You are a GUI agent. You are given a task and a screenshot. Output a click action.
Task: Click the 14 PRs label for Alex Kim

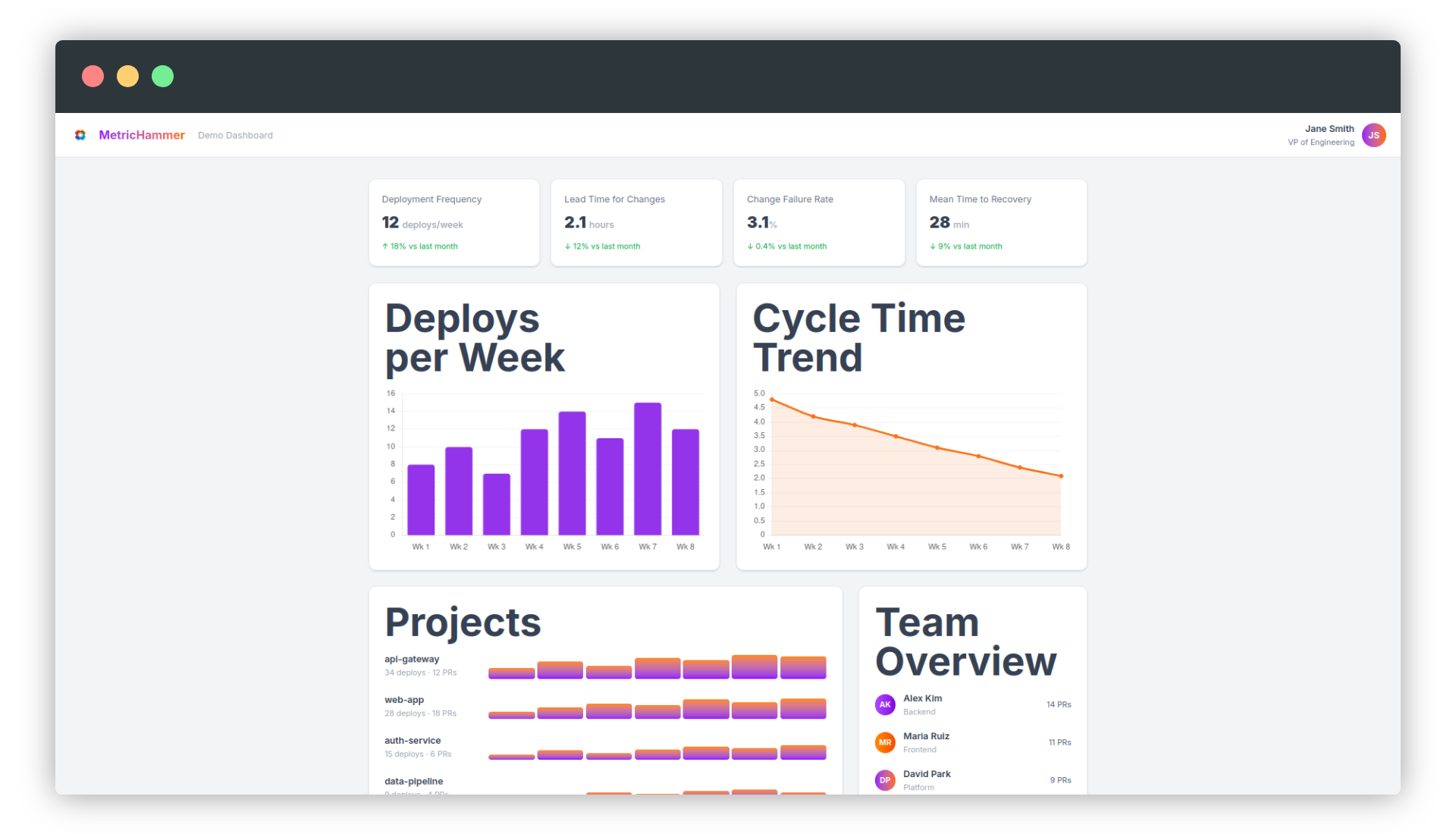point(1058,704)
